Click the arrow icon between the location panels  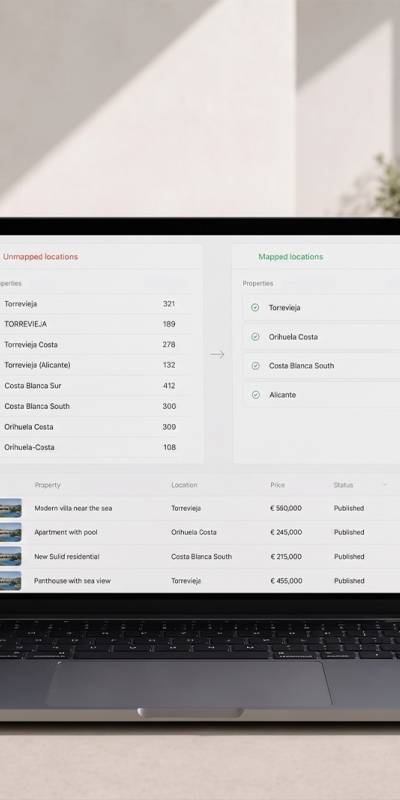pyautogui.click(x=217, y=354)
